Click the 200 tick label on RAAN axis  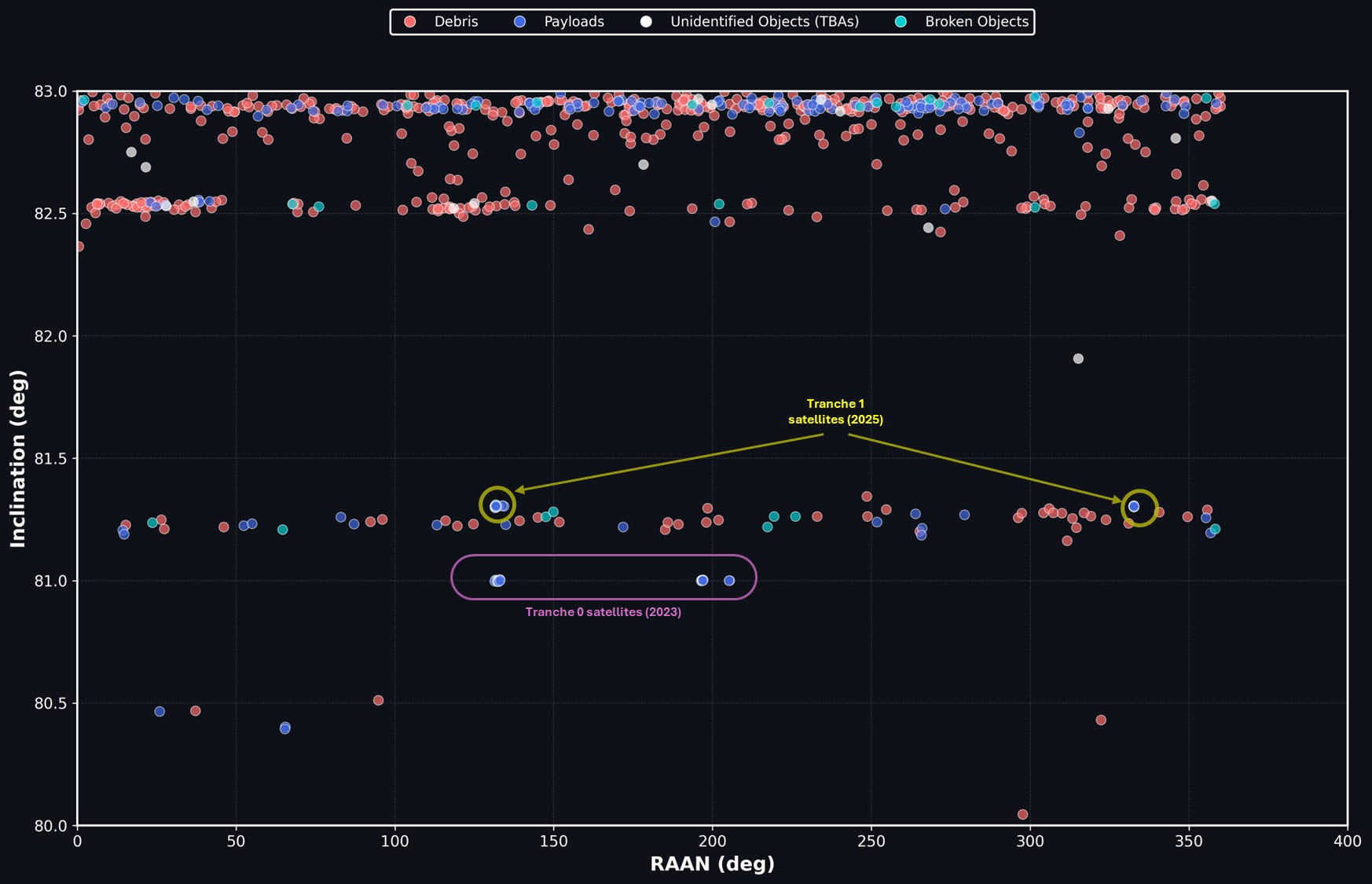[x=713, y=842]
